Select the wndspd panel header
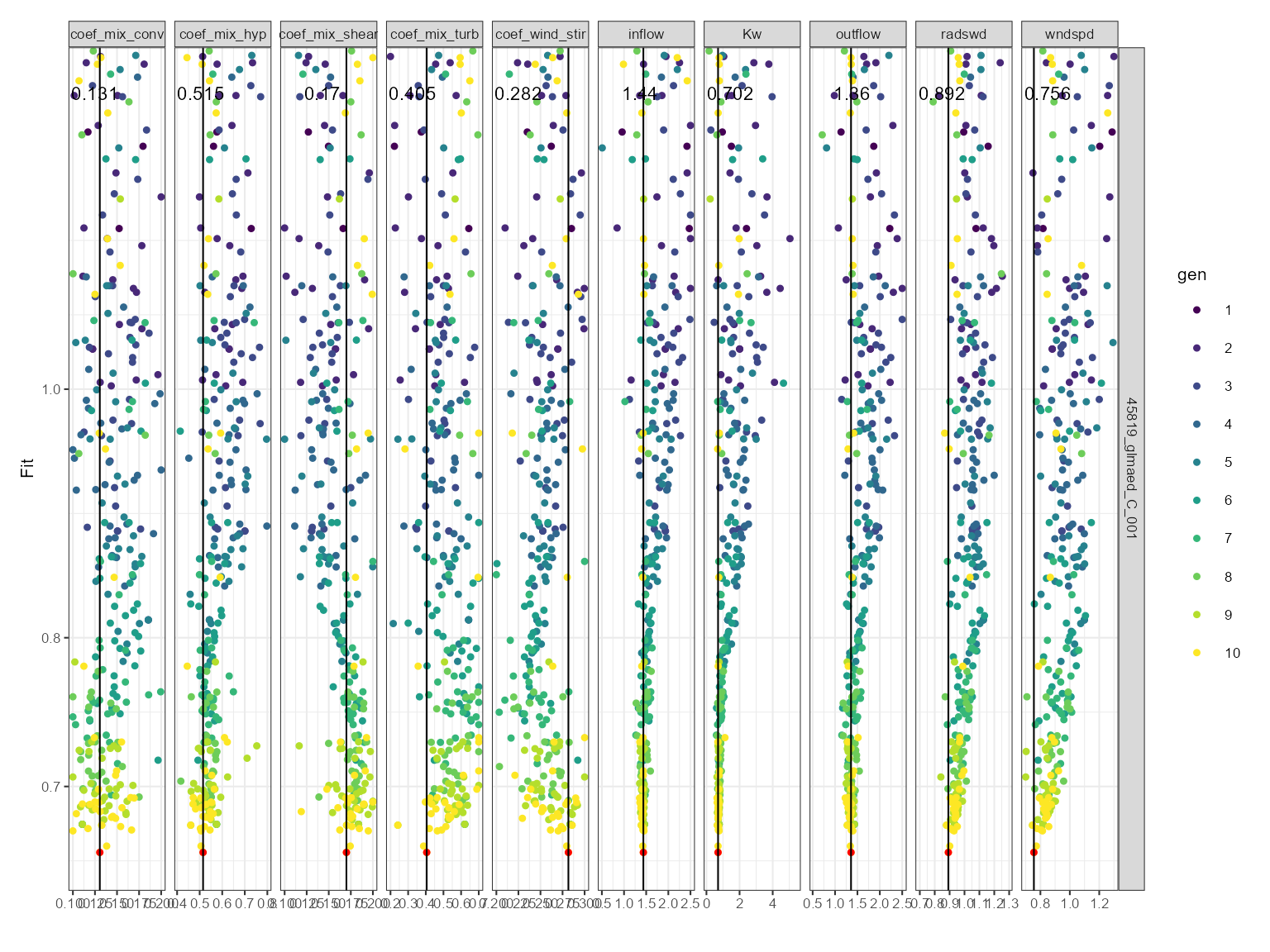 [1069, 34]
